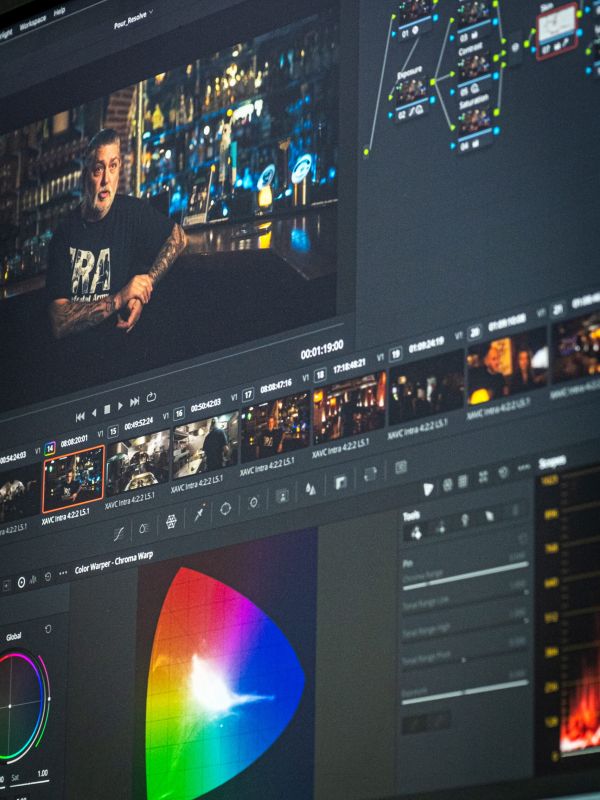600x800 pixels.
Task: Select clip 14 thumbnail in the timeline
Action: point(73,479)
